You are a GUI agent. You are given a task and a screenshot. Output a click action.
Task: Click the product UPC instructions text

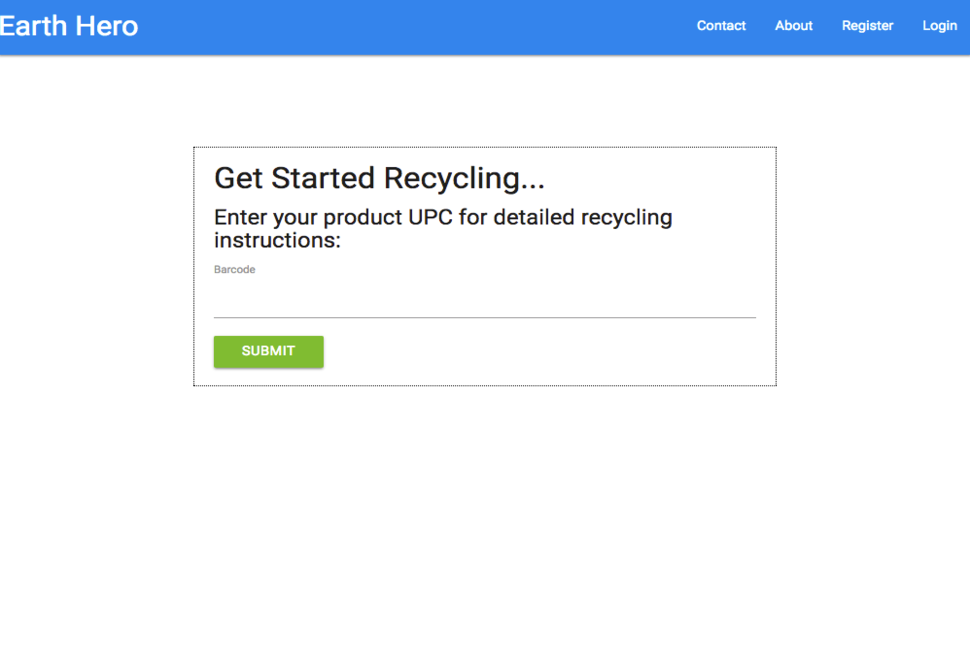pos(443,228)
